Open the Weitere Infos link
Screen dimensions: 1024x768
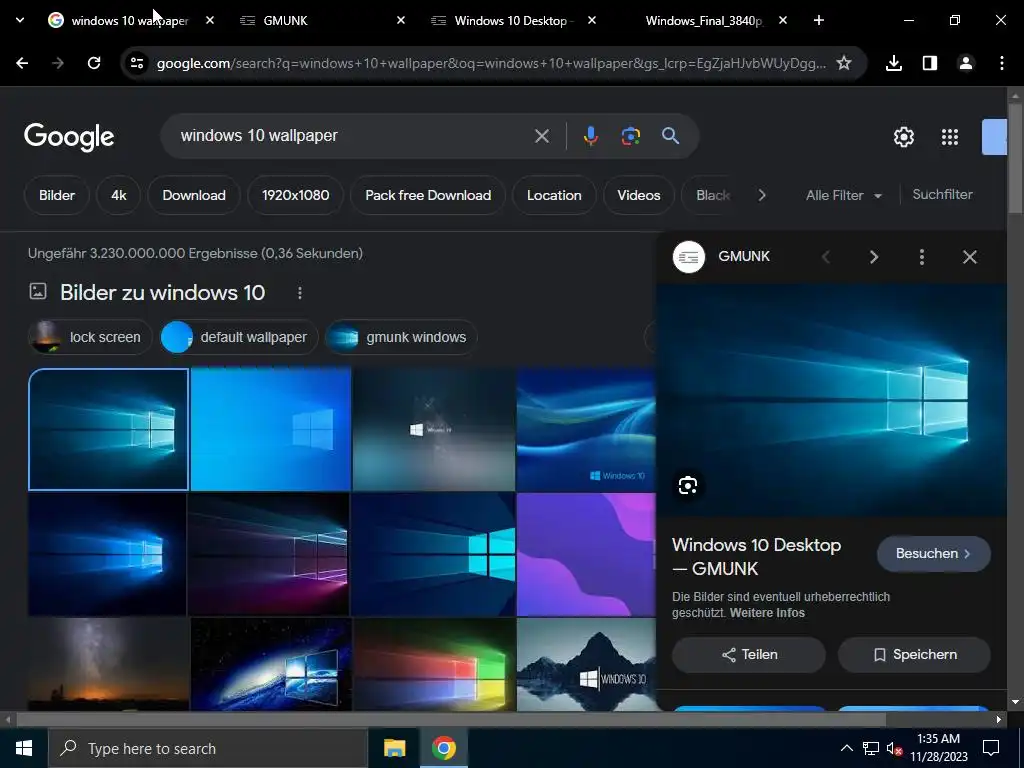pyautogui.click(x=767, y=613)
